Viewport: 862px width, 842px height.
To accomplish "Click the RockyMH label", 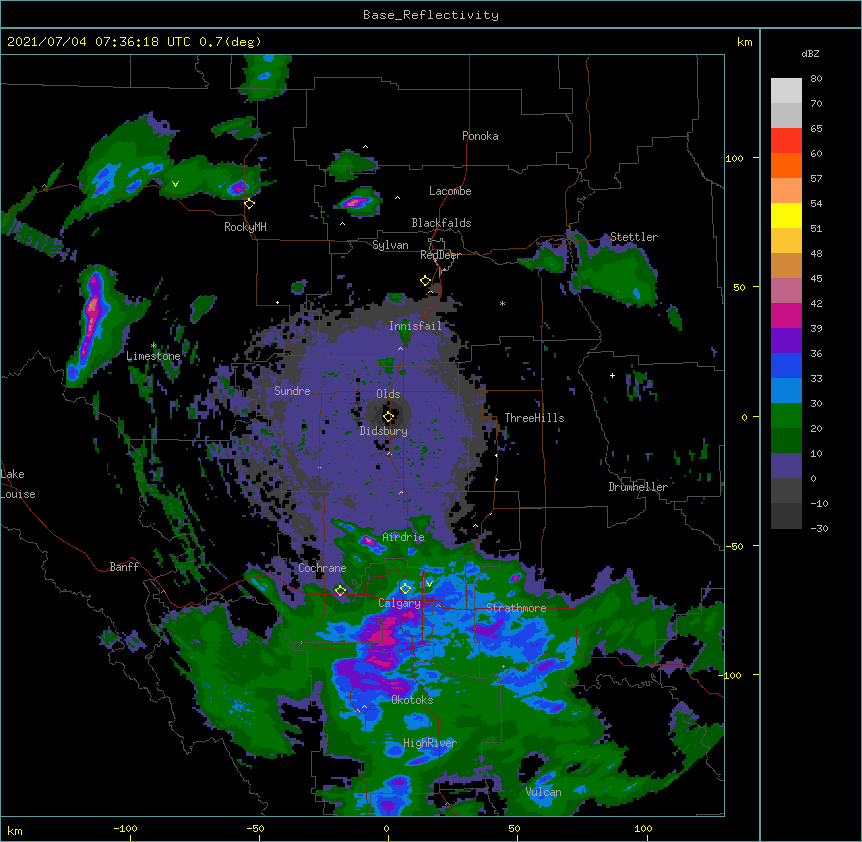I will pos(245,227).
